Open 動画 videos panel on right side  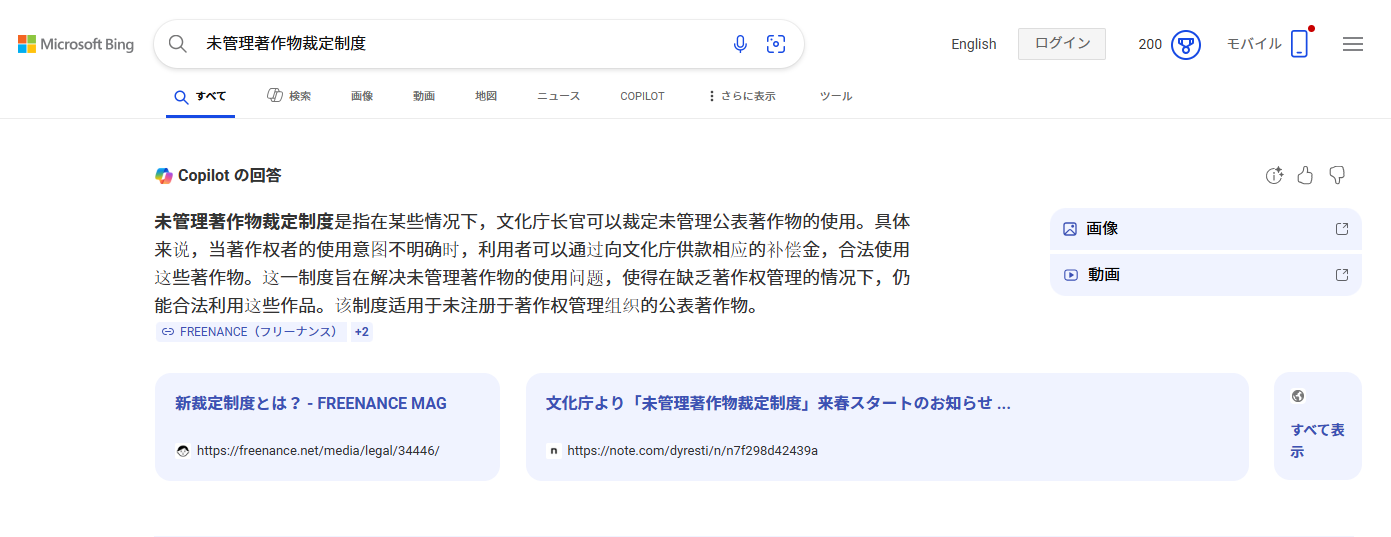coord(1205,275)
